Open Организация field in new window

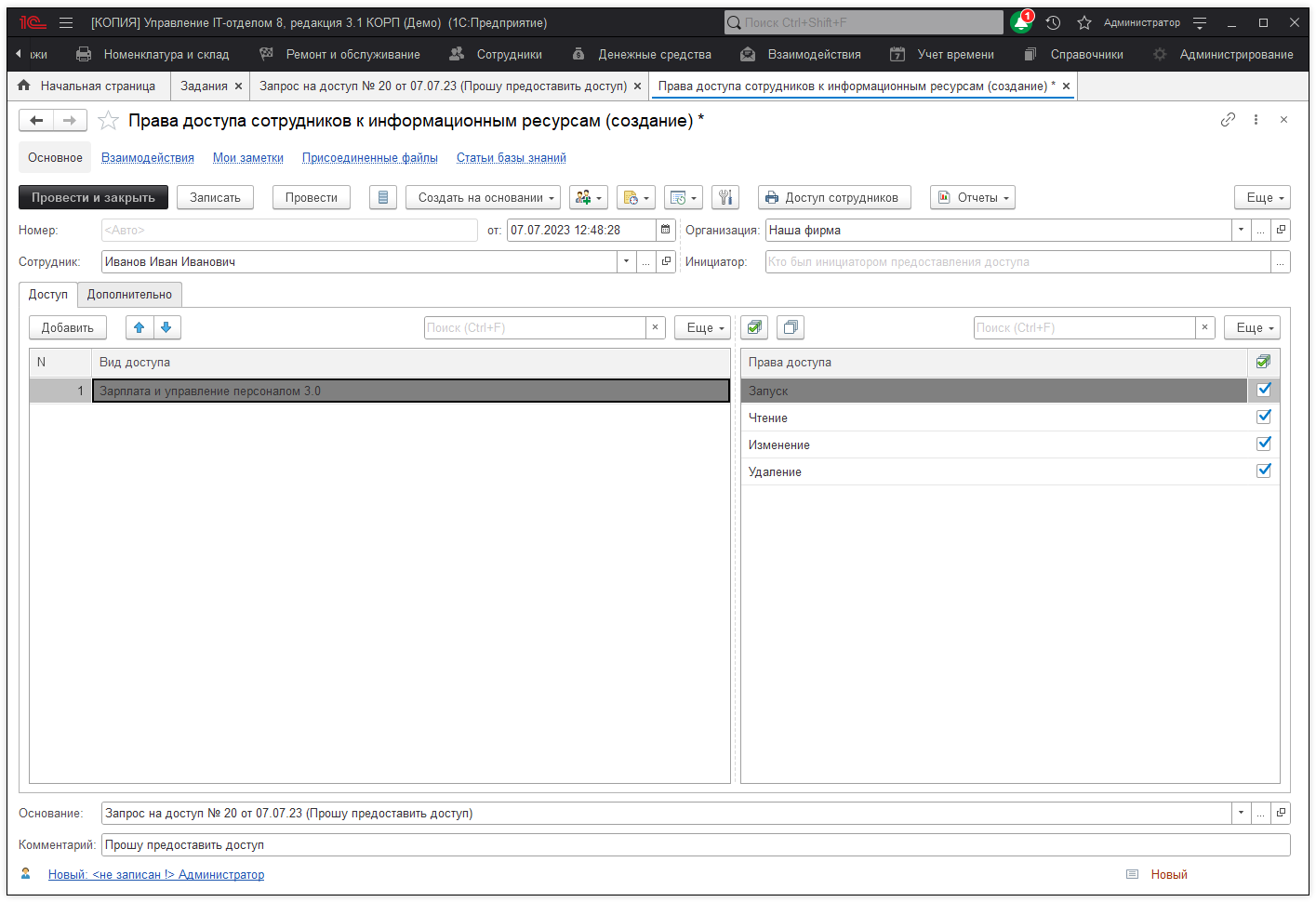[x=1281, y=230]
